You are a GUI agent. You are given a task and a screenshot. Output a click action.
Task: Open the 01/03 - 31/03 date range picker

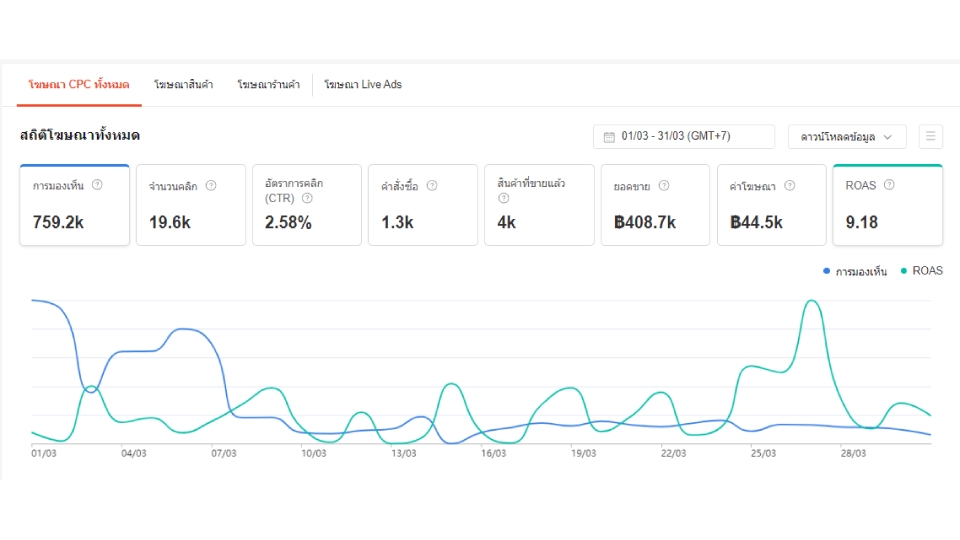684,137
